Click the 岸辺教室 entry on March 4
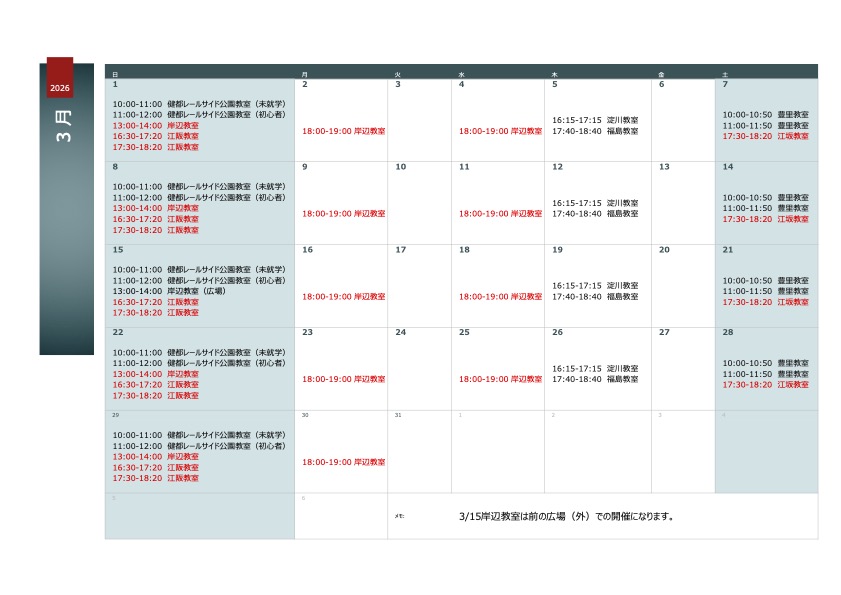Image resolution: width=841 pixels, height=595 pixels. [x=500, y=131]
